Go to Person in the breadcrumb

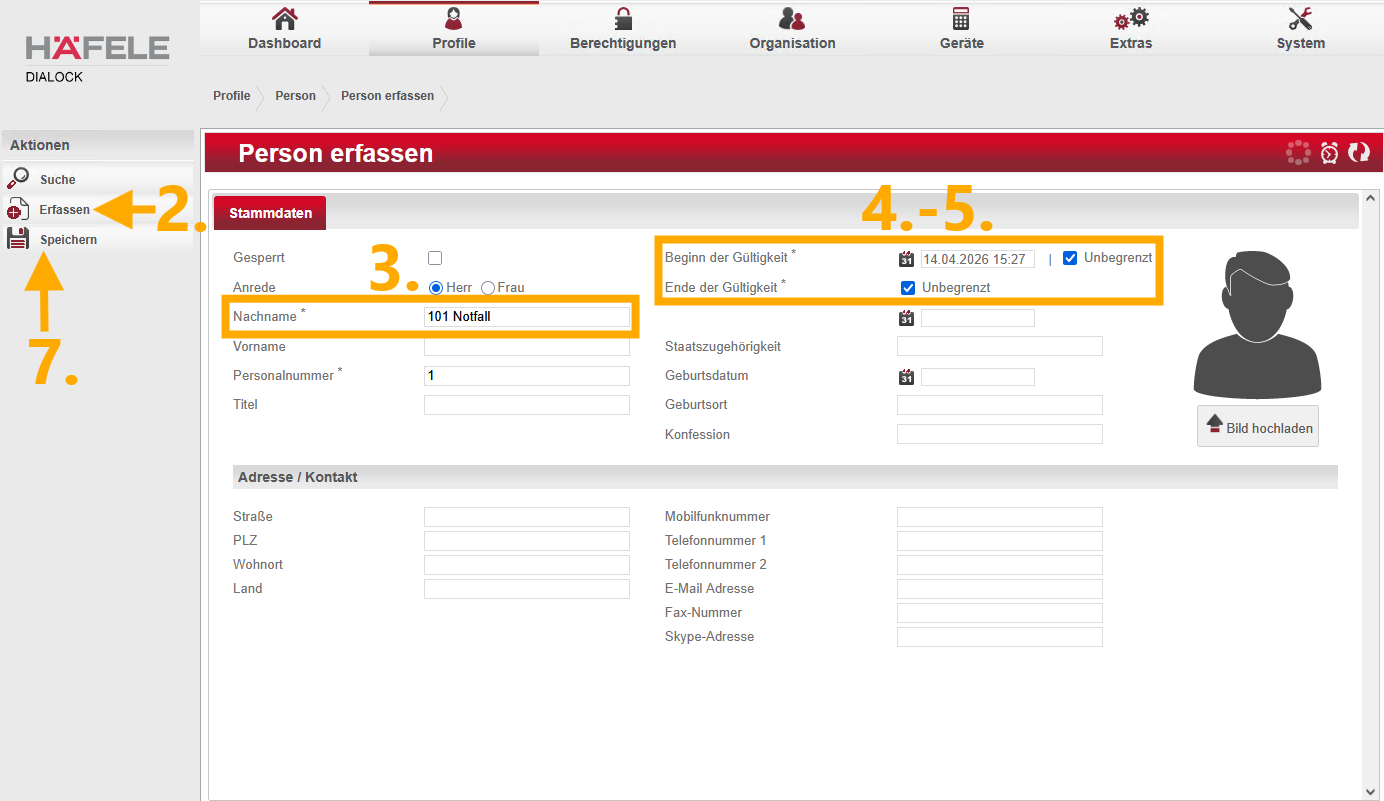pyautogui.click(x=295, y=96)
